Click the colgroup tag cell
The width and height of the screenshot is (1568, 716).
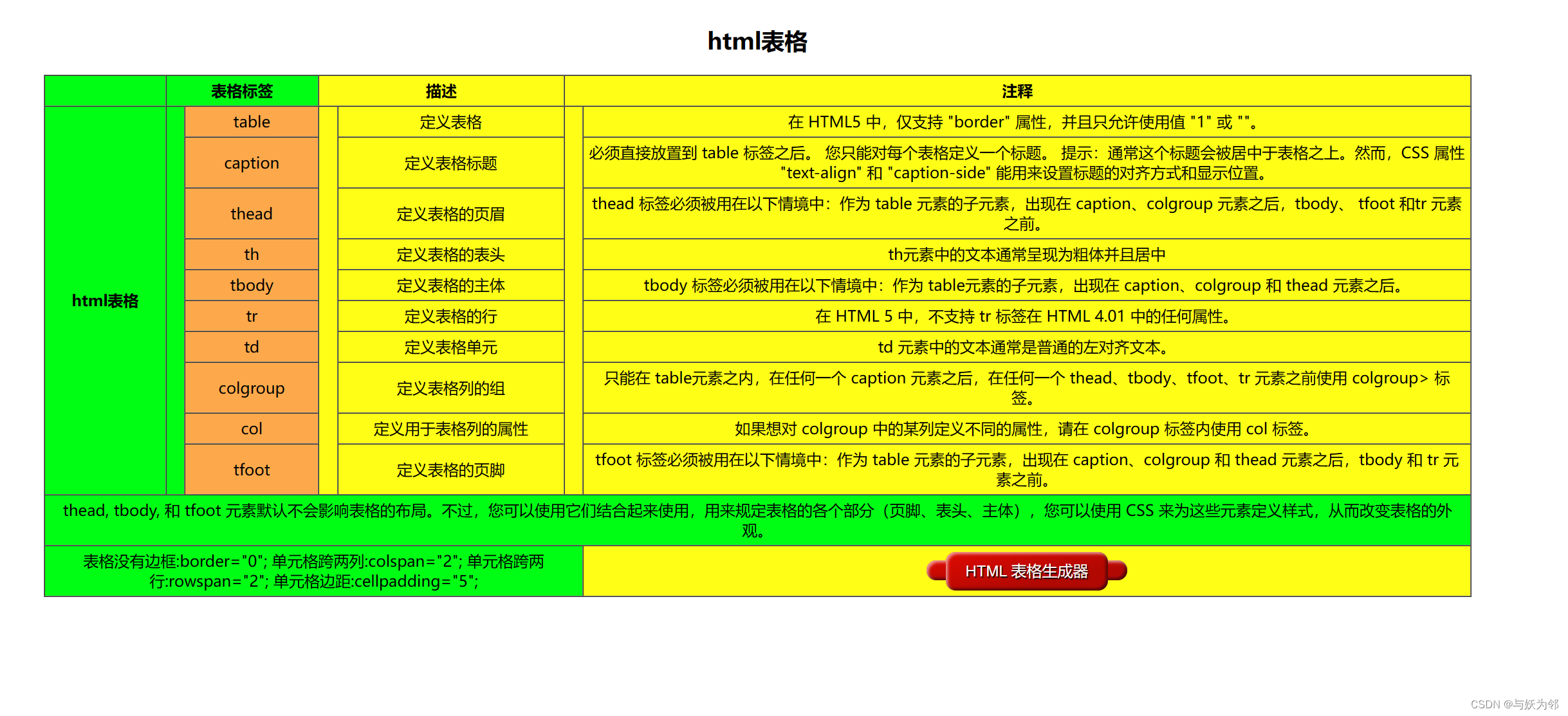(x=252, y=388)
